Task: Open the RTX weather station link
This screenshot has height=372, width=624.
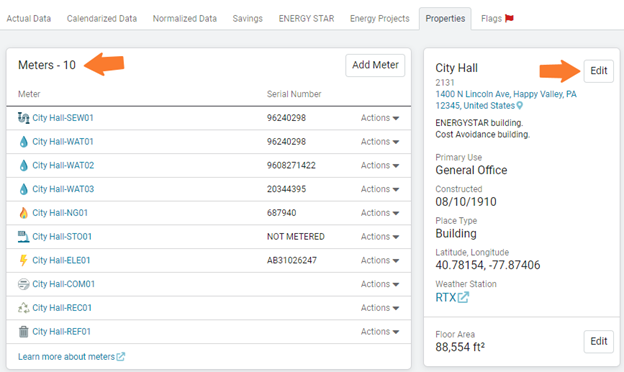Action: tap(452, 297)
